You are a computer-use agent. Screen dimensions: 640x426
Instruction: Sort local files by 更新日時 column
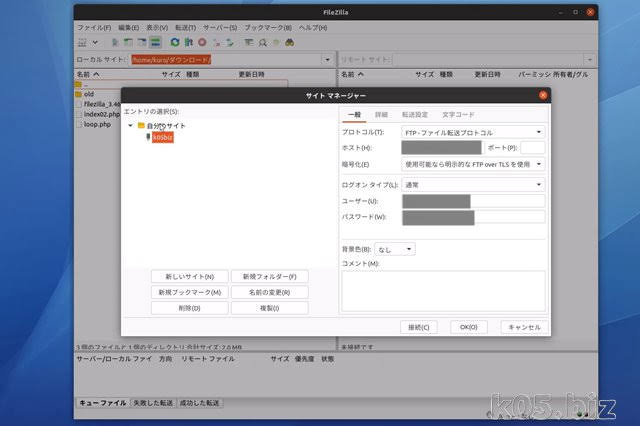251,74
